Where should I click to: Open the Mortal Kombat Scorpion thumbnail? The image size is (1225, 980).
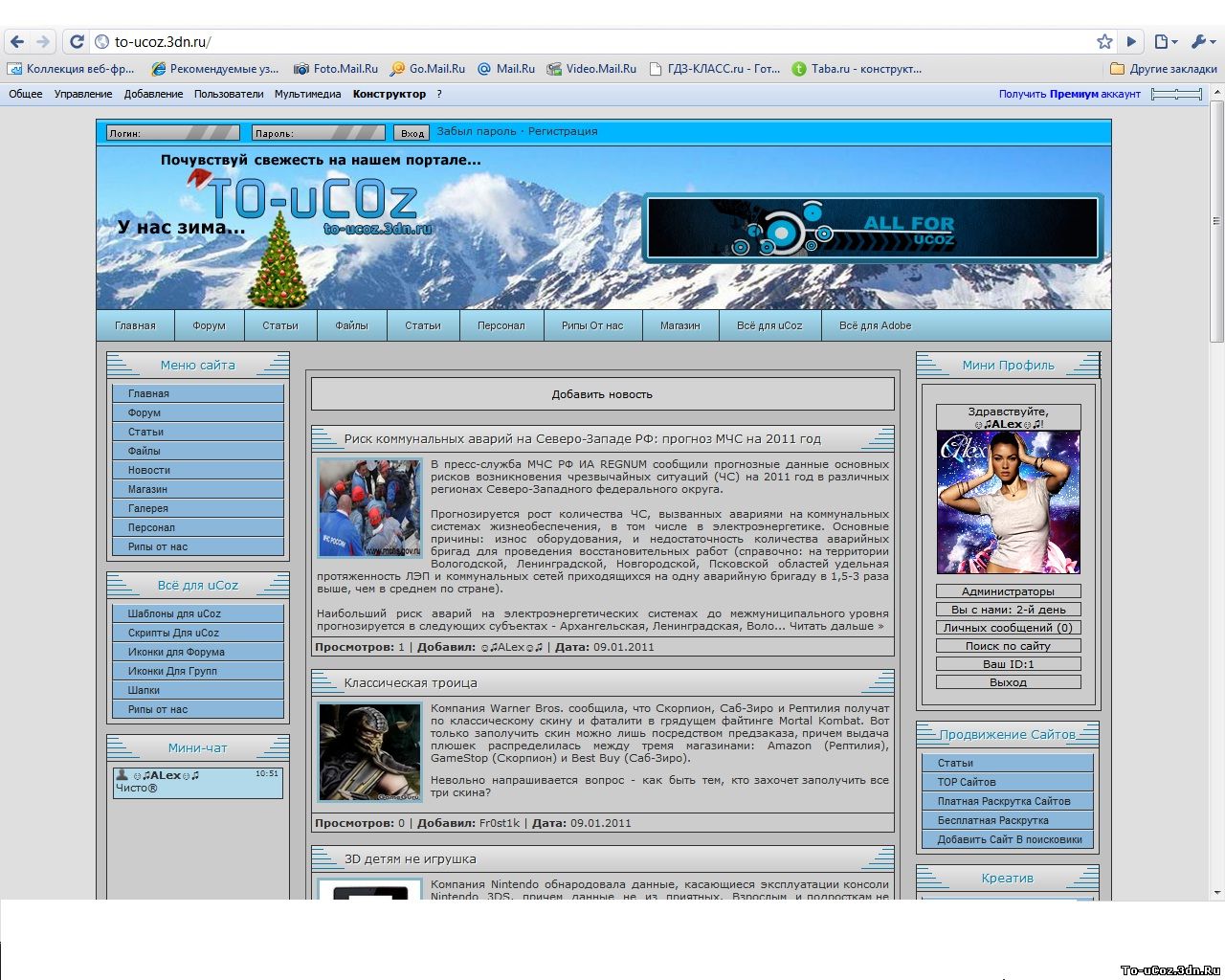pyautogui.click(x=369, y=751)
